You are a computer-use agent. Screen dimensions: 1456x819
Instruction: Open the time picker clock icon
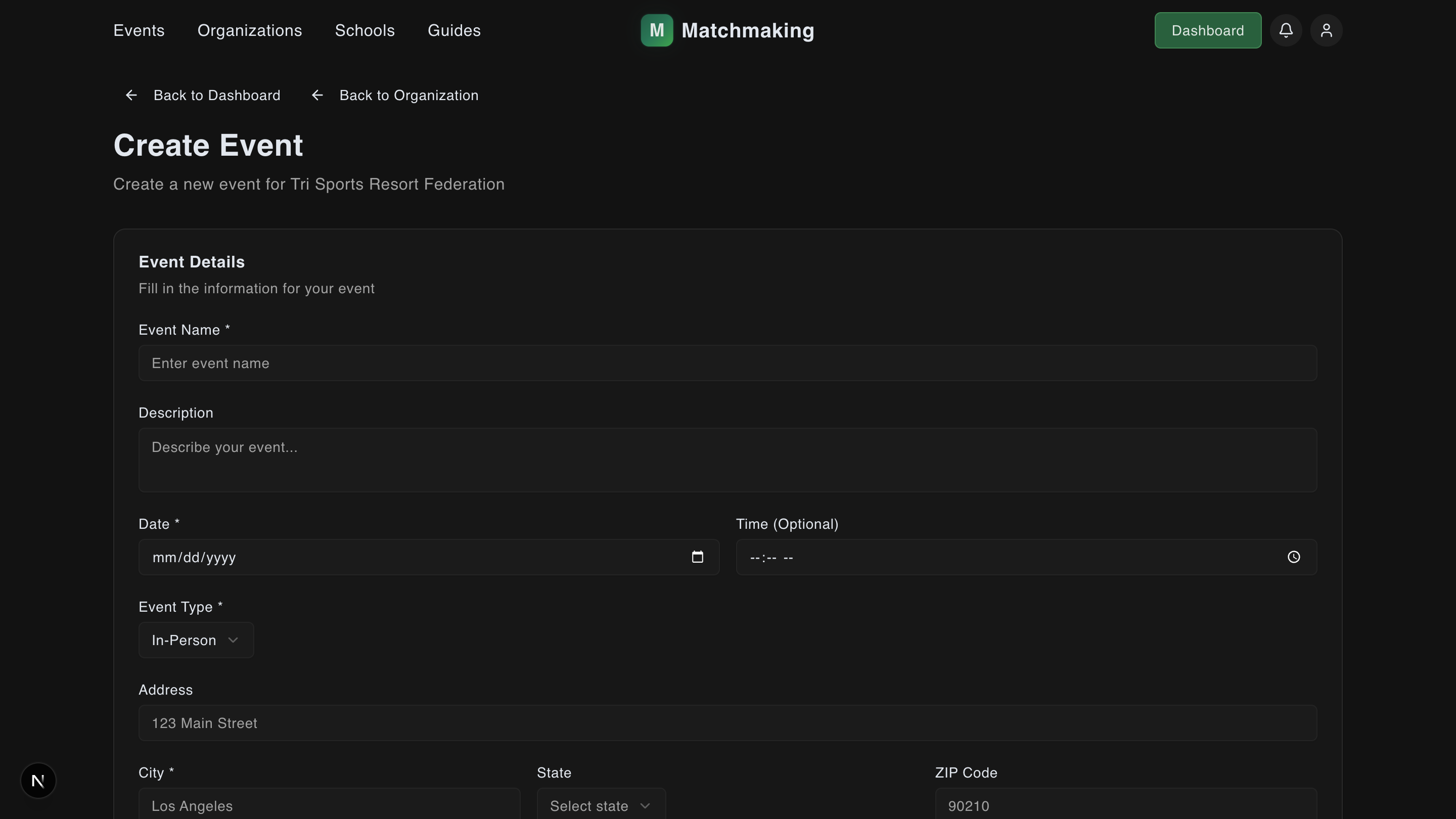tap(1294, 557)
